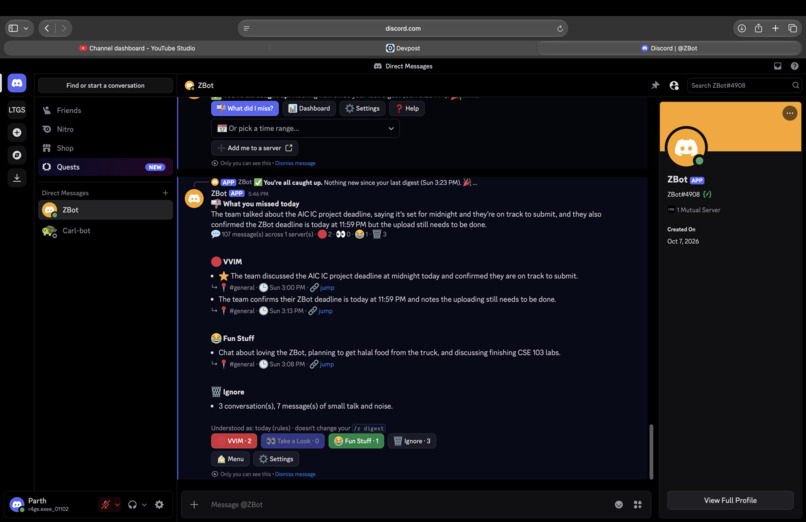Expand headphone output options chevron

click(x=144, y=505)
